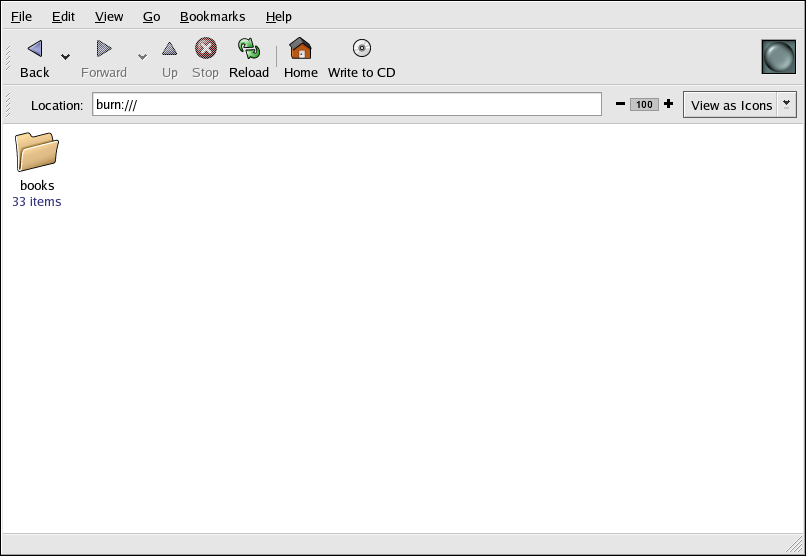Viewport: 806px width, 556px height.
Task: Reset zoom with the 100 button
Action: click(x=644, y=105)
